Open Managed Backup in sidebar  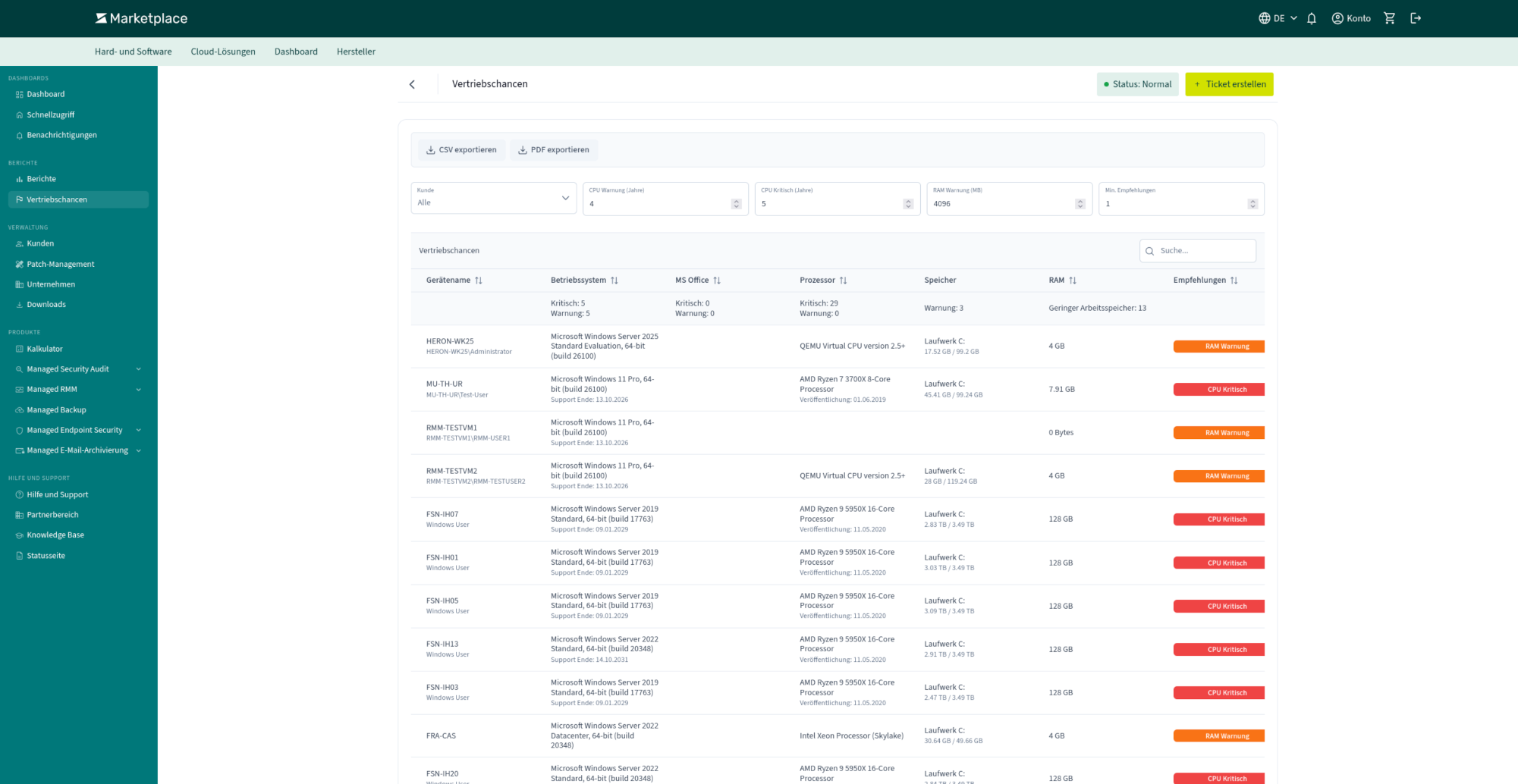click(x=78, y=409)
